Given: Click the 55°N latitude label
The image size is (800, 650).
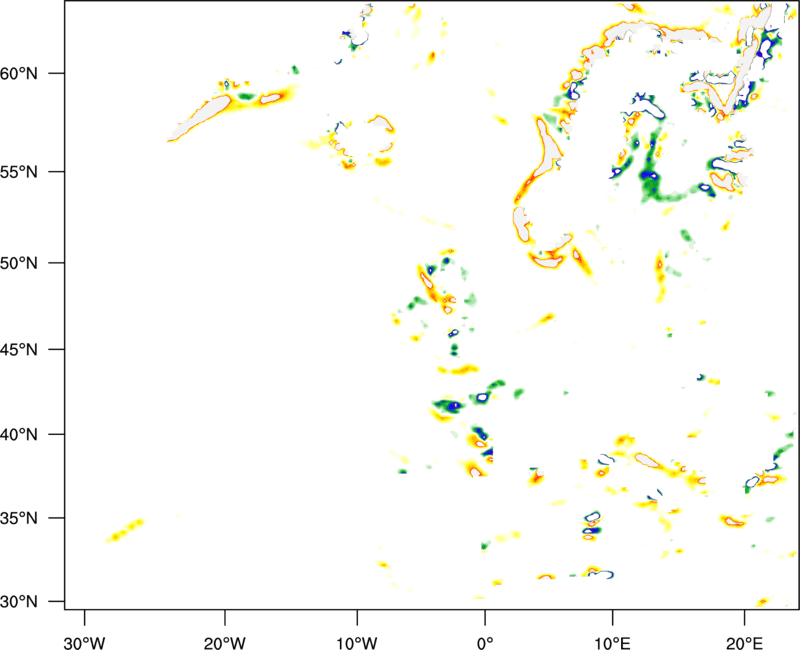Looking at the screenshot, I should (19, 172).
